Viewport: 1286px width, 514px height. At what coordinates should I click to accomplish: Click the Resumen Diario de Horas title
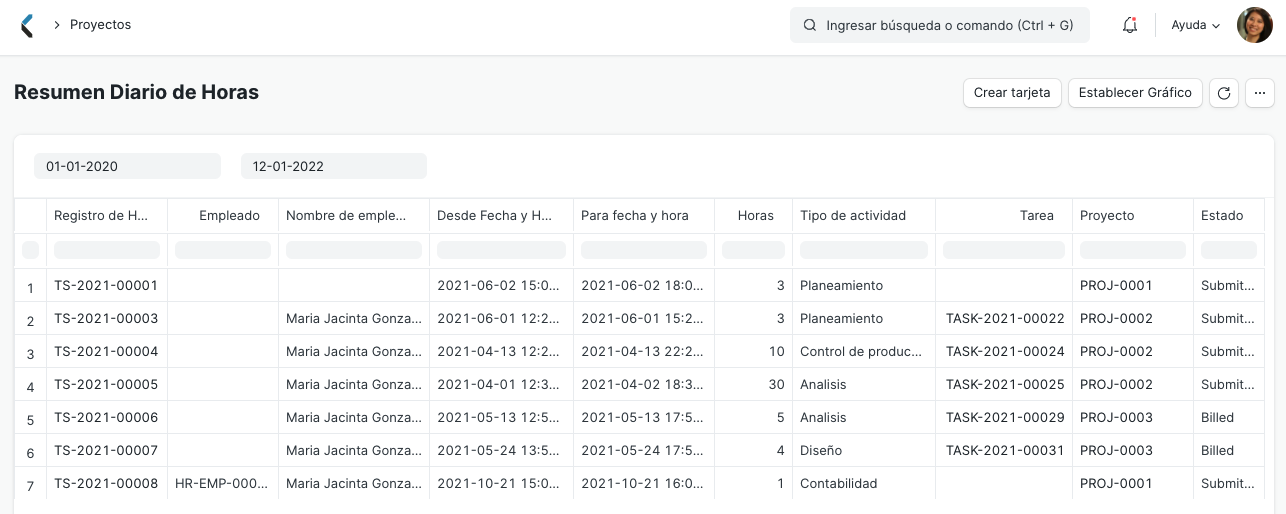(136, 92)
